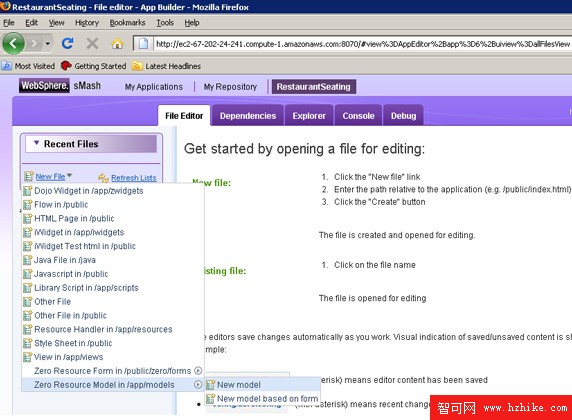This screenshot has width=572, height=420.
Task: Open the Latest Headlines feed bookmark
Action: pos(166,66)
